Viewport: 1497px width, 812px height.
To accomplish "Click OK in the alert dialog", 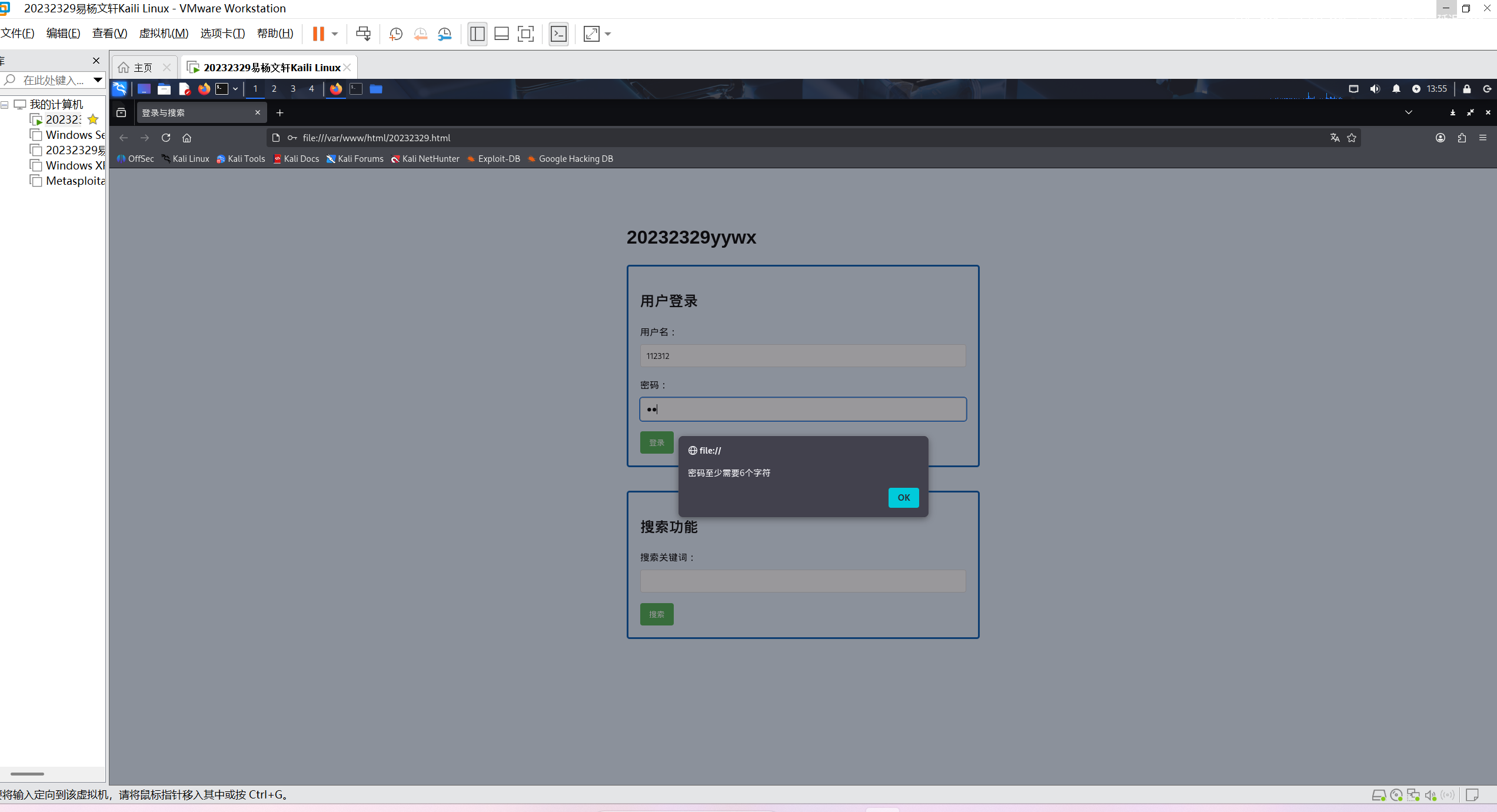I will point(903,498).
